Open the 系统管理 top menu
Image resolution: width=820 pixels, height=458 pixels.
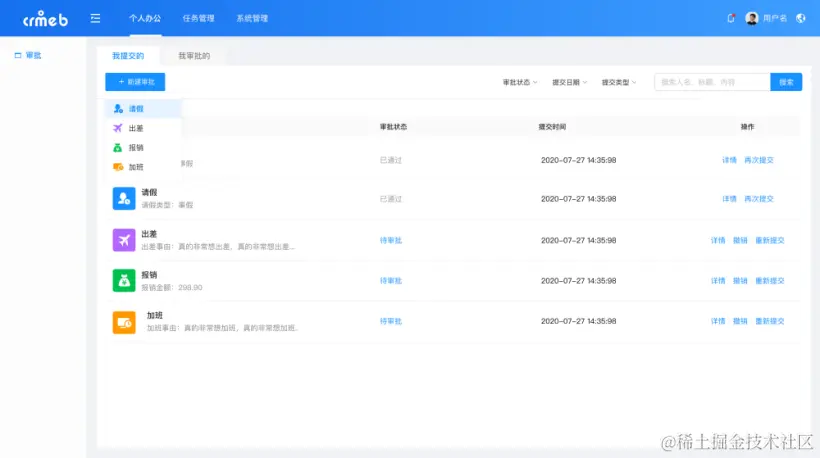point(252,18)
